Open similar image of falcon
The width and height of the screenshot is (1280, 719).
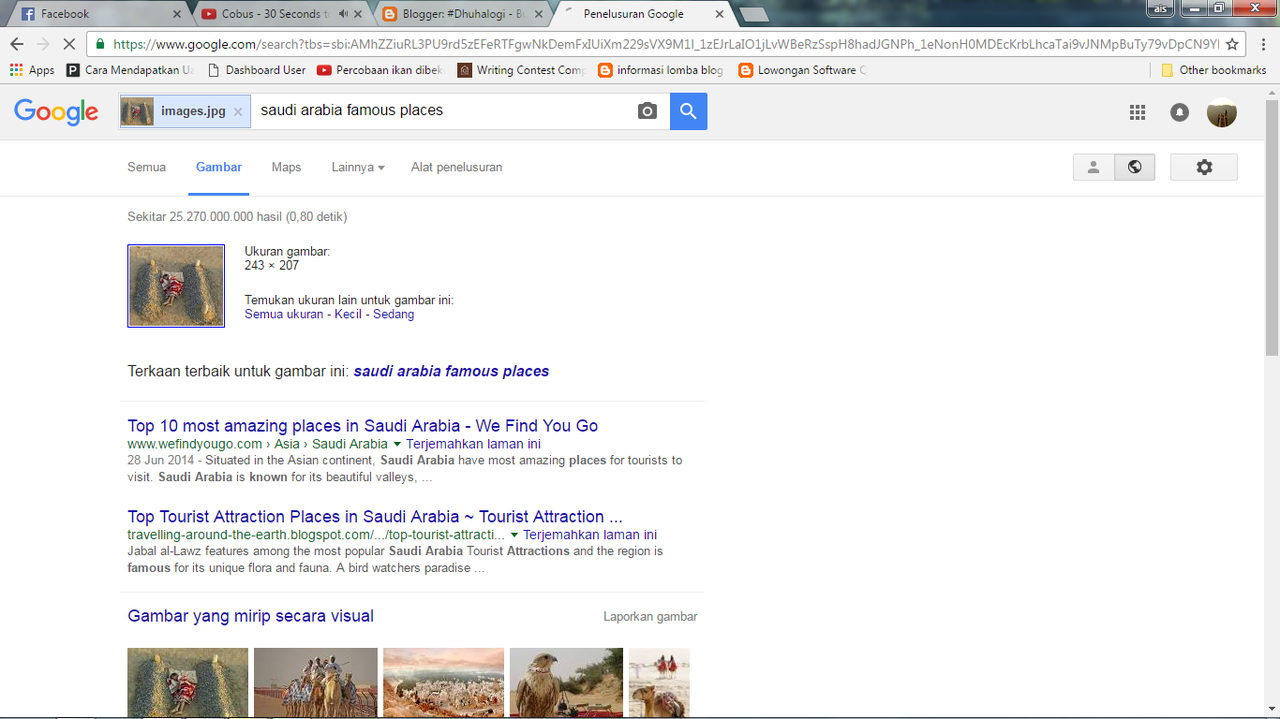(x=566, y=682)
